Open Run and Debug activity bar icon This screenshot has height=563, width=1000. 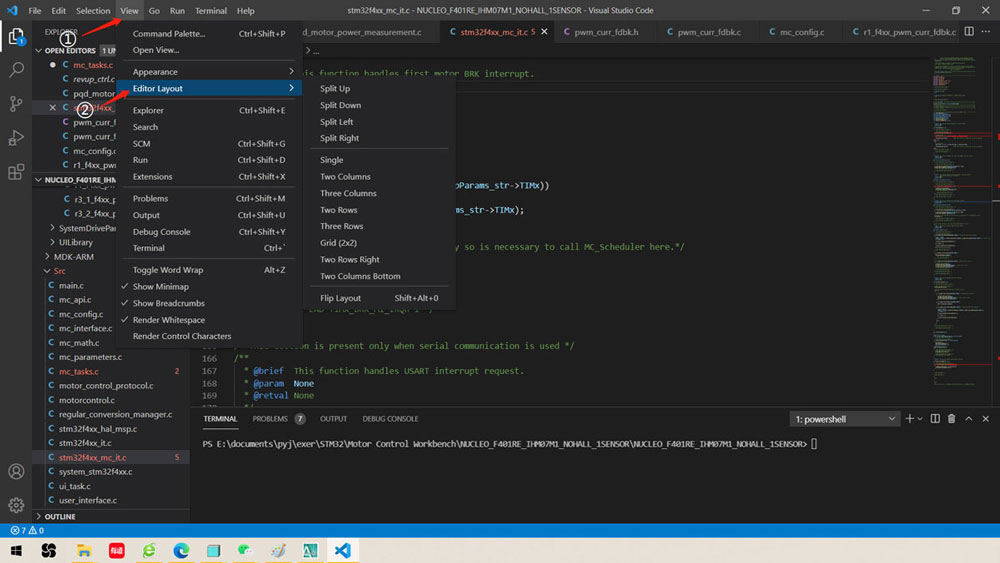[16, 138]
